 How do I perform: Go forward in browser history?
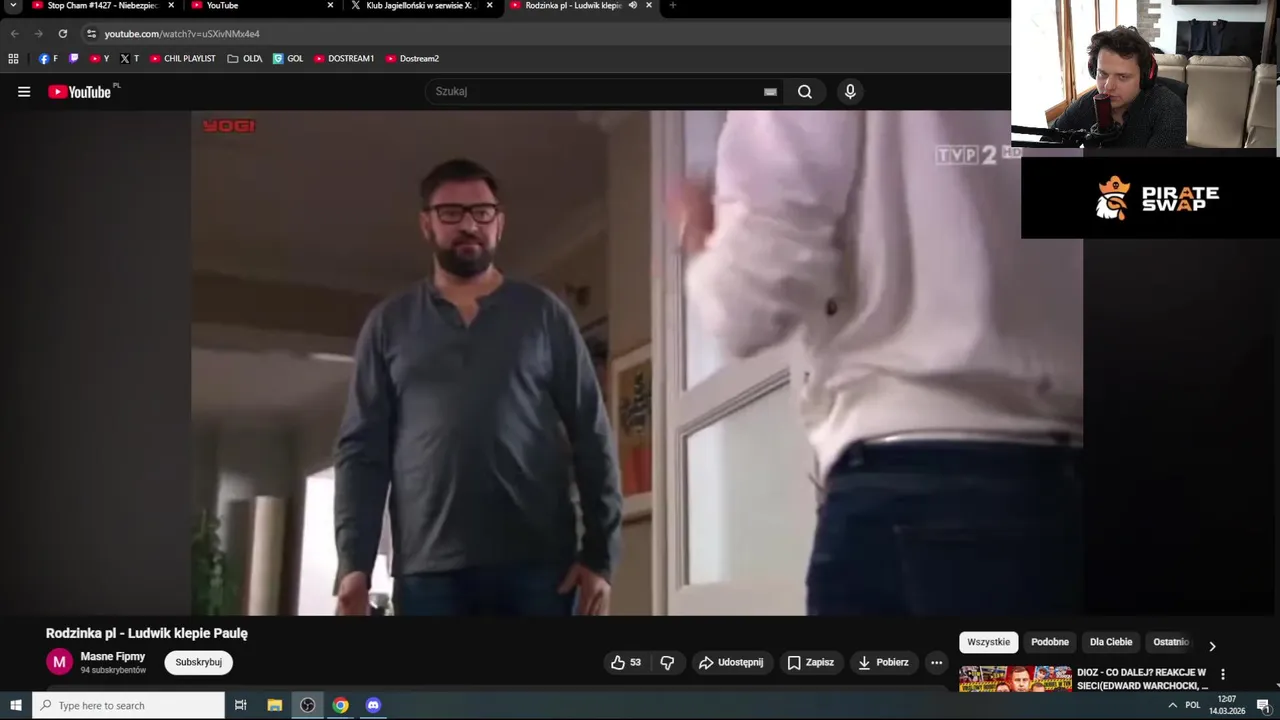pyautogui.click(x=39, y=33)
